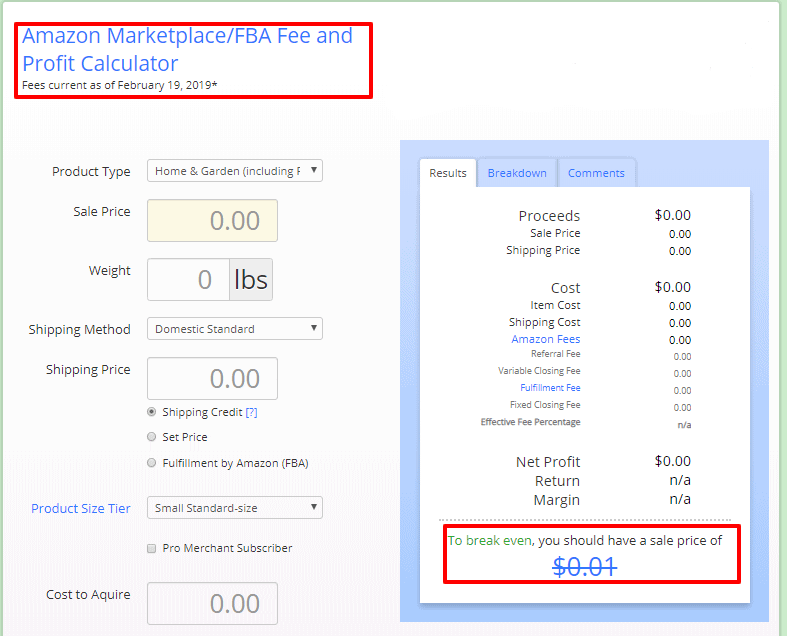
Task: Select Fulfillment by Amazon (FBA) radio
Action: (x=152, y=463)
